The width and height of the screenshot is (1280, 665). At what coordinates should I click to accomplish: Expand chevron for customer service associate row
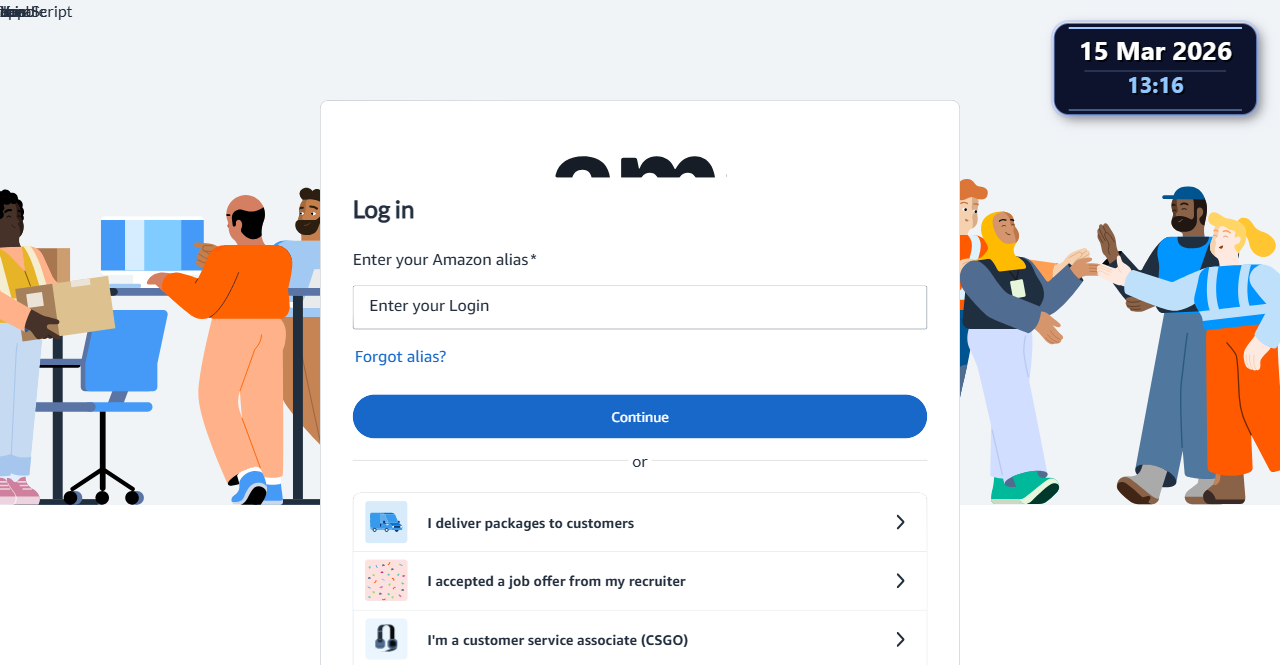[900, 639]
